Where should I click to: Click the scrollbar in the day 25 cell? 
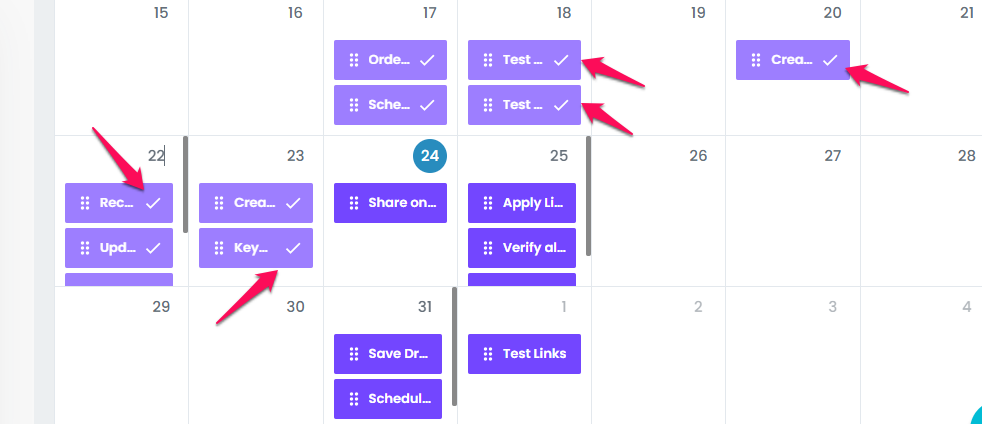coord(588,196)
